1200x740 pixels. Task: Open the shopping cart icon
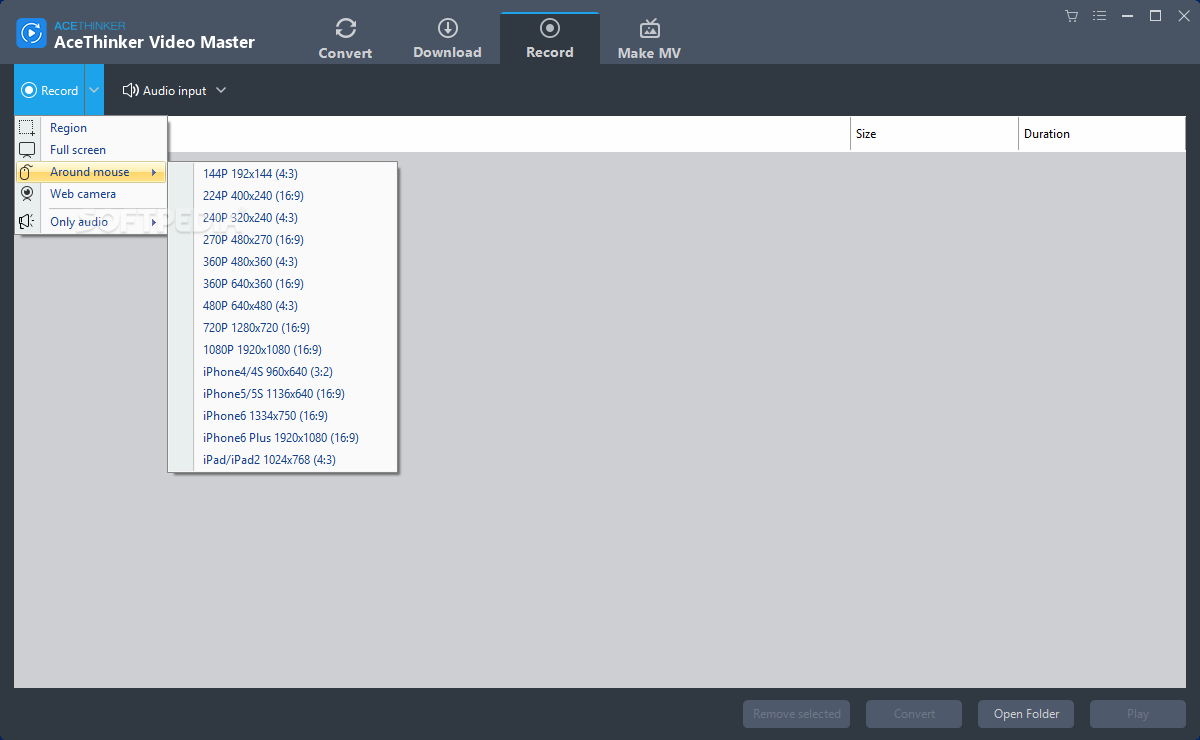[x=1072, y=15]
